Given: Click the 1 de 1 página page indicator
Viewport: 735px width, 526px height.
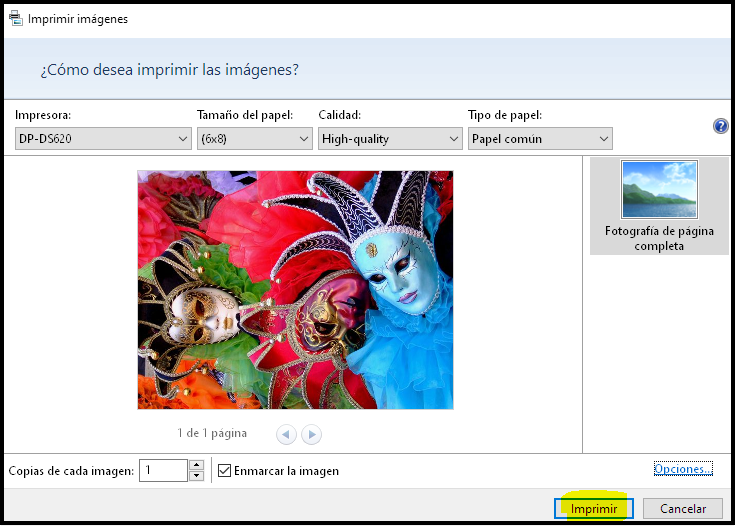Looking at the screenshot, I should 211,434.
